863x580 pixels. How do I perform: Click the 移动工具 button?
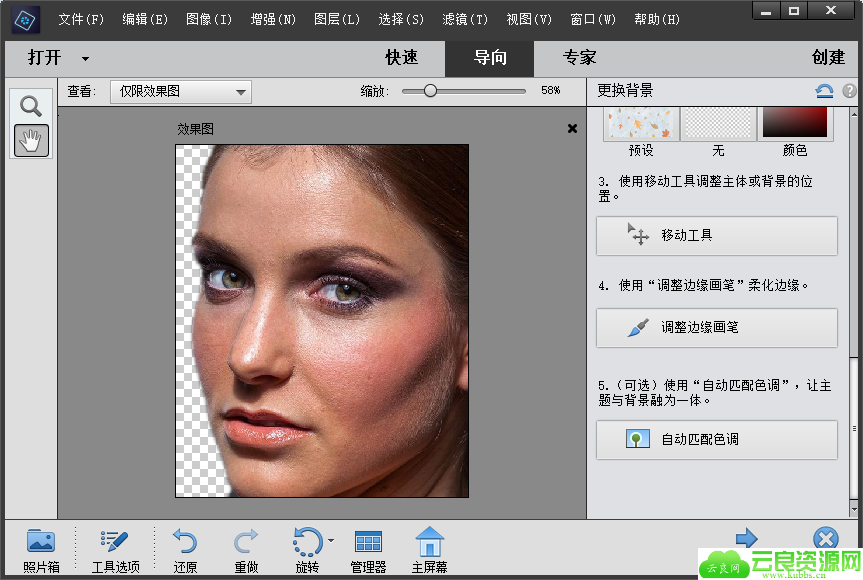click(716, 236)
